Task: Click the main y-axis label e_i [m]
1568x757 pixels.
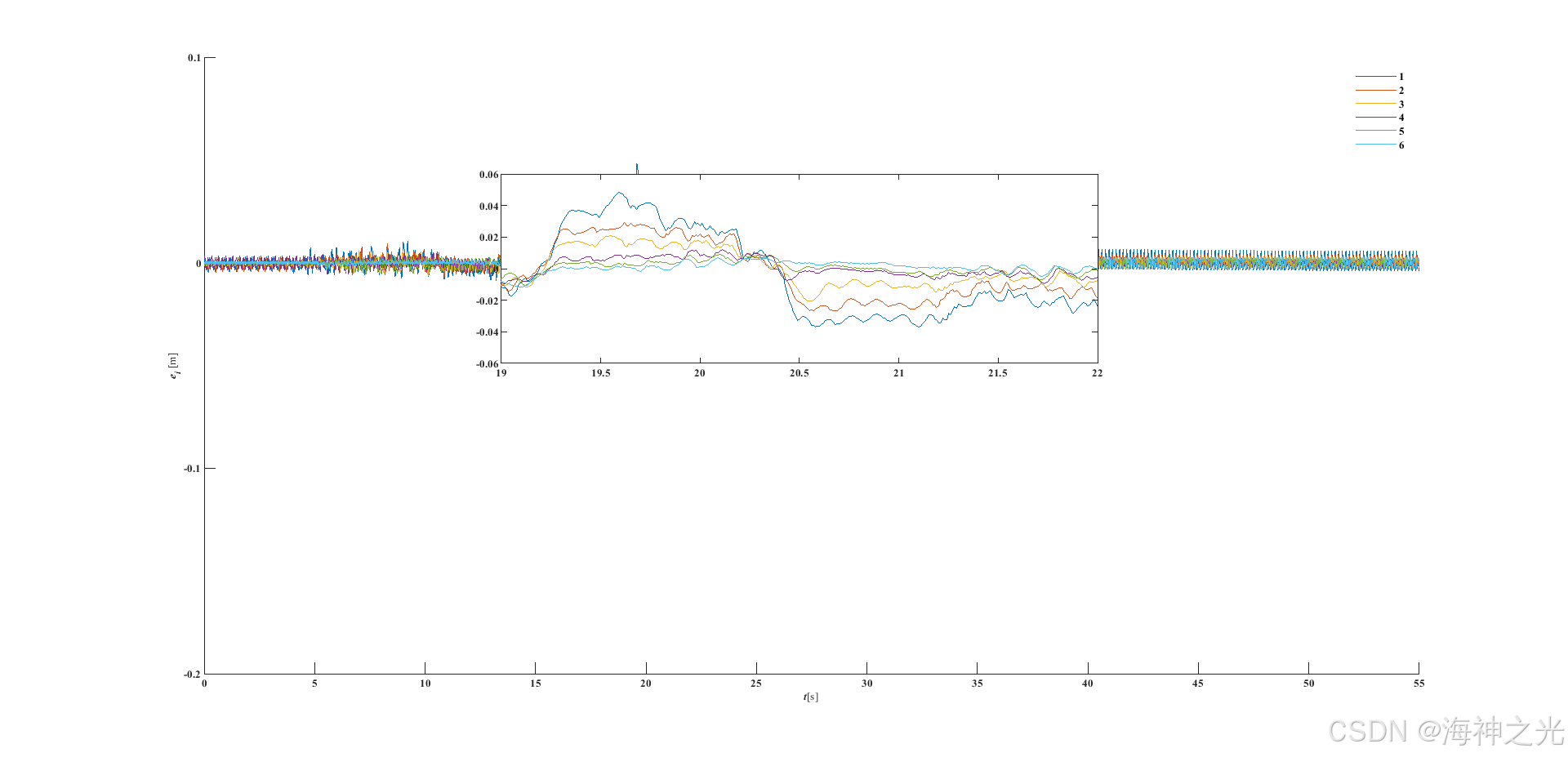Action: pyautogui.click(x=172, y=366)
